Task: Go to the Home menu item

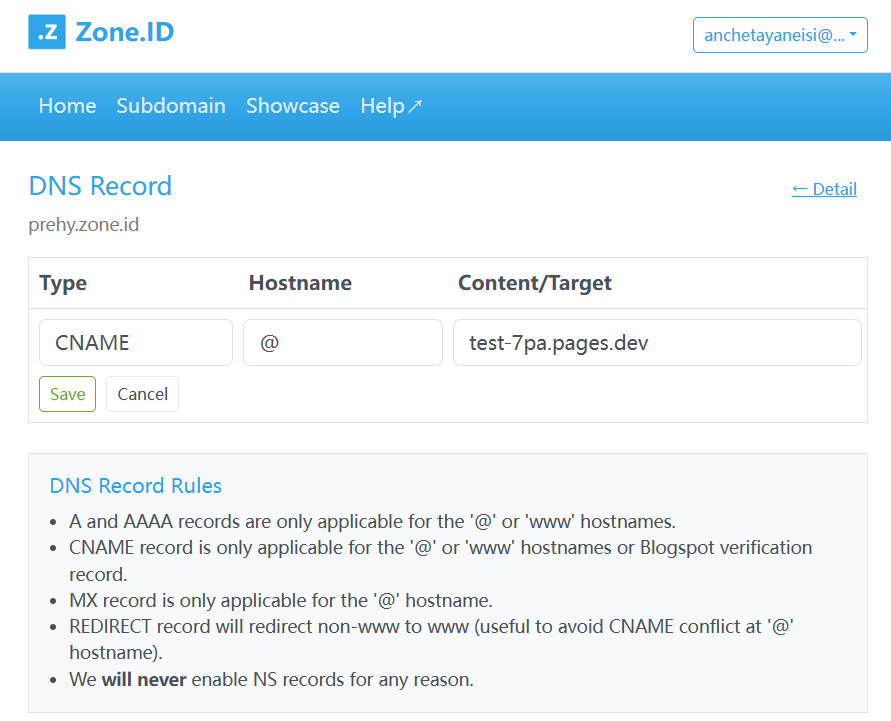Action: pos(67,106)
